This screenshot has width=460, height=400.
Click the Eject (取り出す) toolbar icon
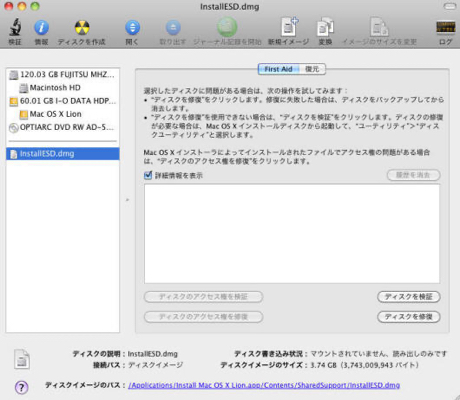[x=173, y=27]
